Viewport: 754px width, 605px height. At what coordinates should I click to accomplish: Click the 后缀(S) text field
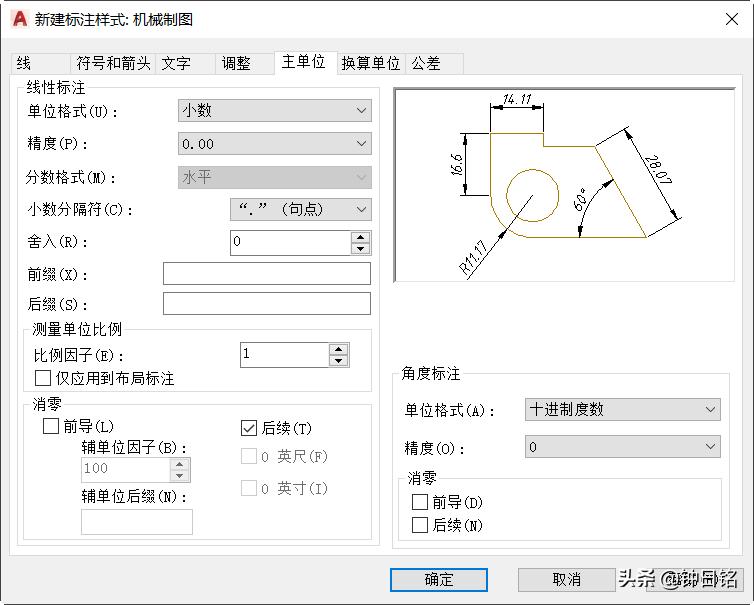[267, 303]
